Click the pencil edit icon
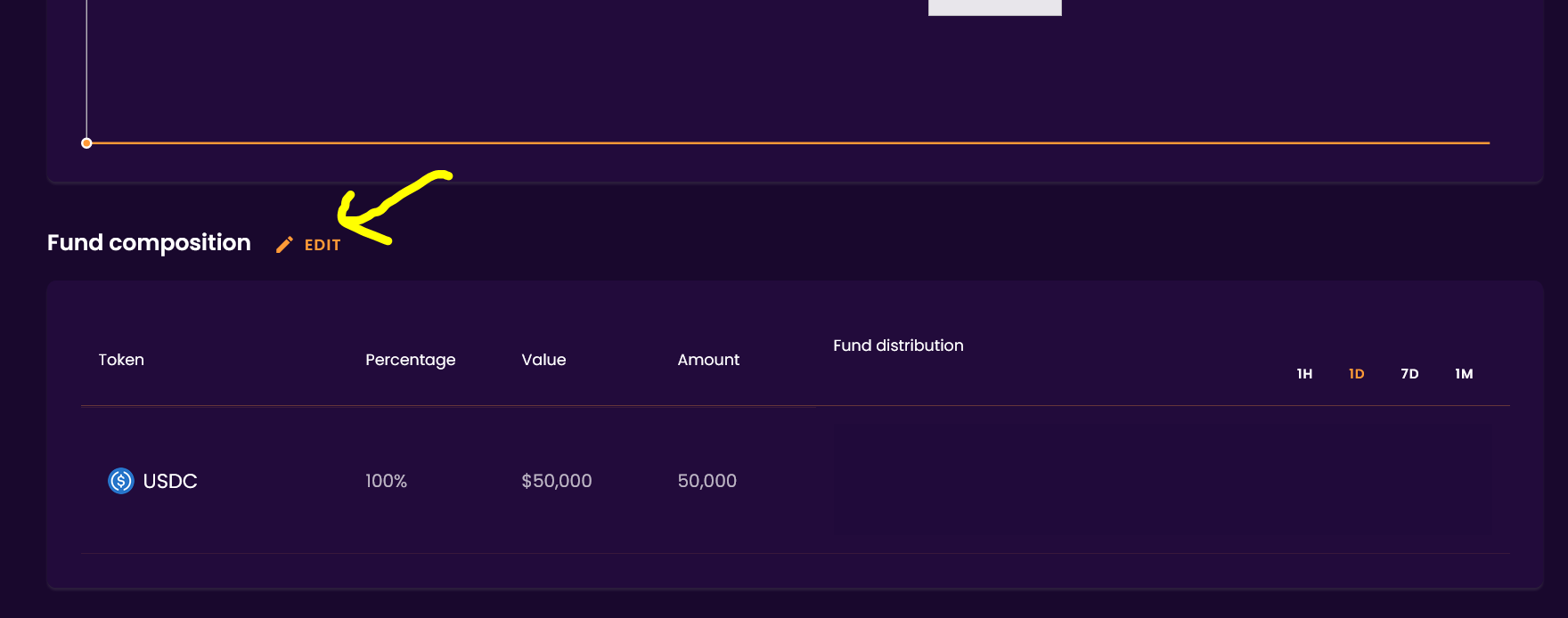Image resolution: width=1568 pixels, height=618 pixels. [x=284, y=245]
